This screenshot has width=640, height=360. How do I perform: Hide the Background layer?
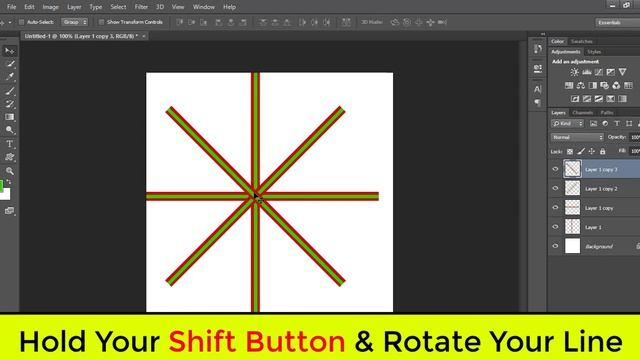coord(555,246)
